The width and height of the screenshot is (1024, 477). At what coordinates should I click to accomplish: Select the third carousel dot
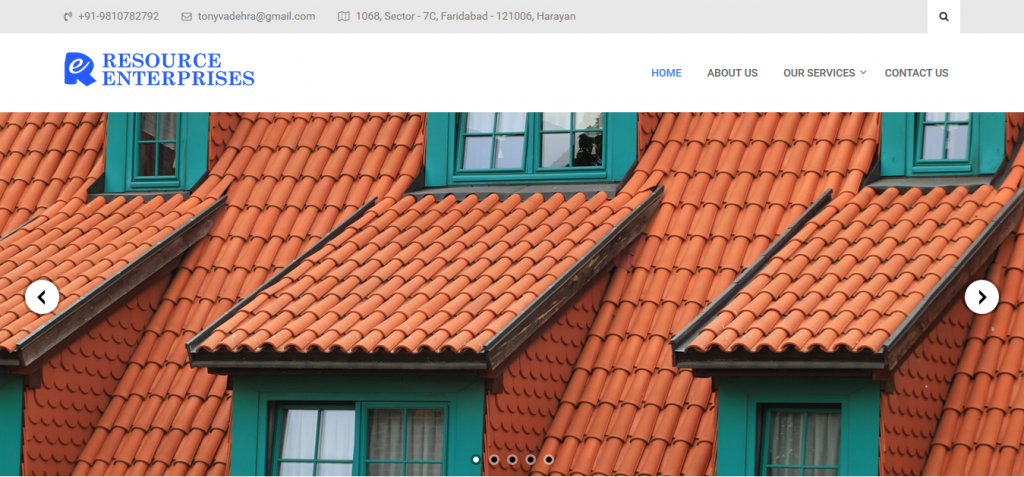(512, 459)
